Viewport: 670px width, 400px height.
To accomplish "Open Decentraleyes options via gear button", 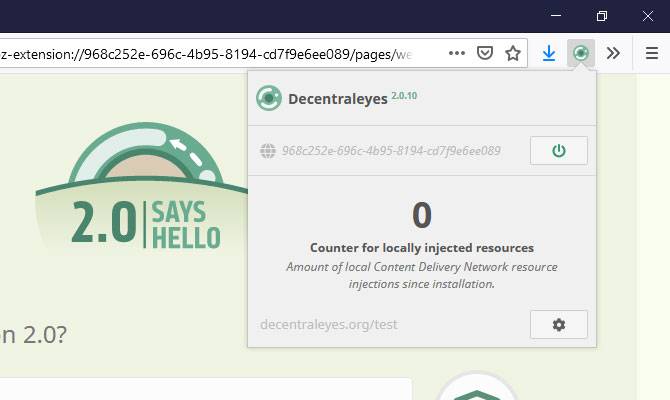I will pos(558,325).
